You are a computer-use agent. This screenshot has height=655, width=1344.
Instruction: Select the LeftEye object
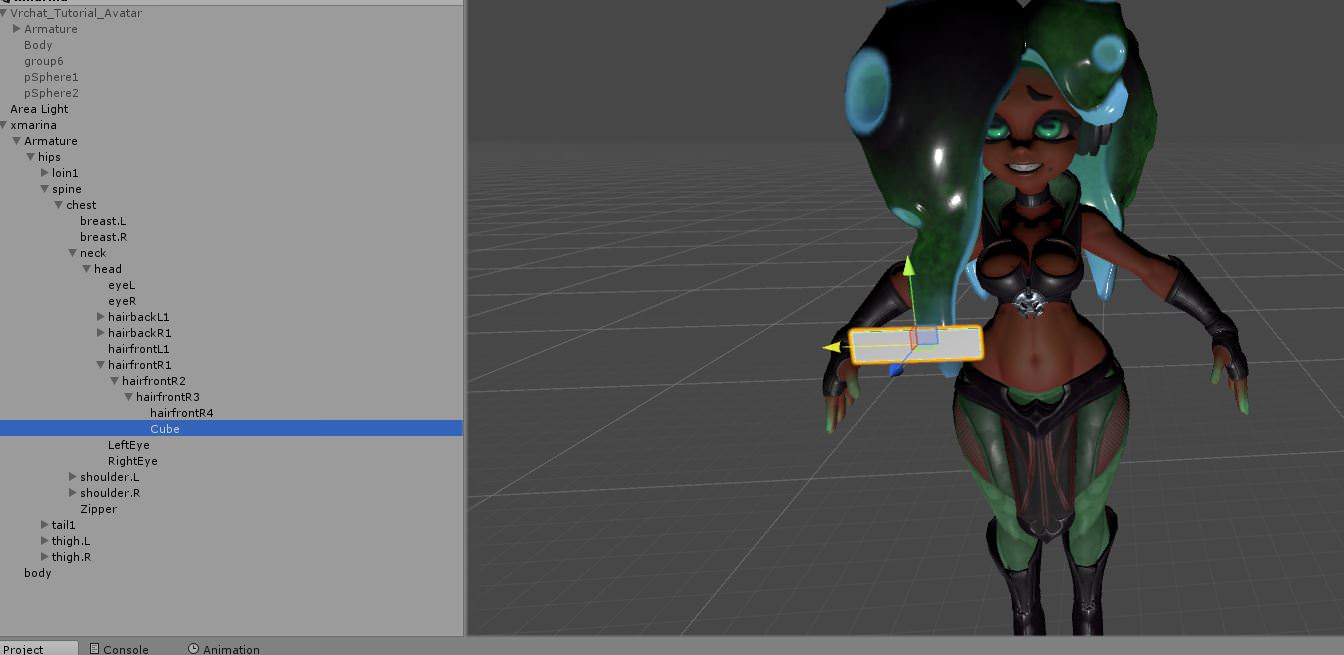click(129, 445)
